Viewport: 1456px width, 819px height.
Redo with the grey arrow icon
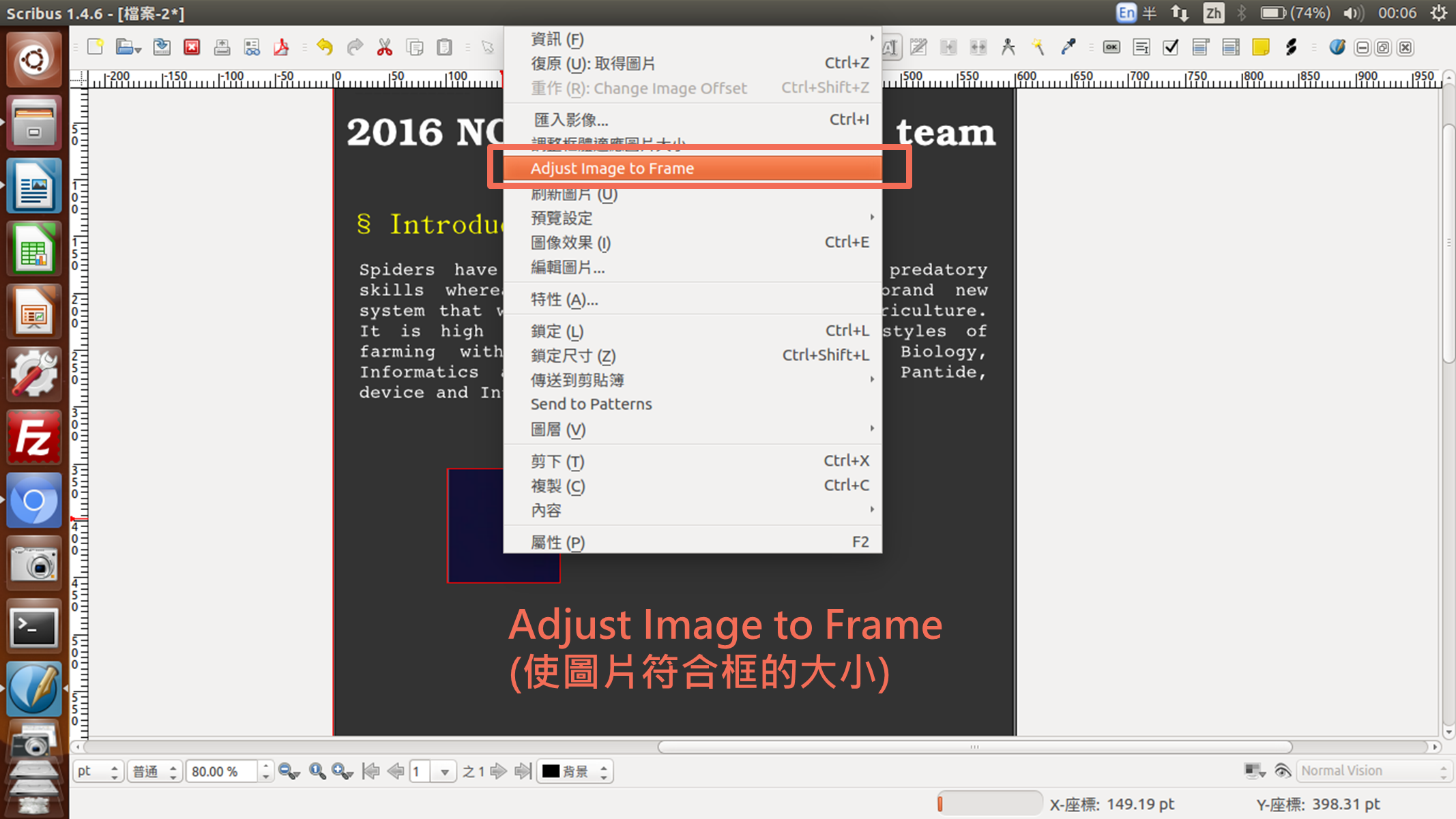(x=355, y=47)
